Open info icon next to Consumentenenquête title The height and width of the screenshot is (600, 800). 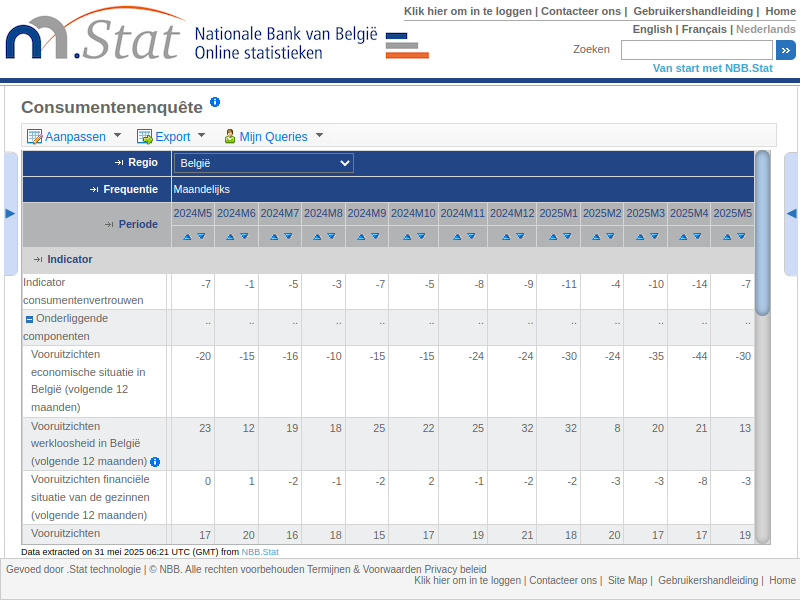tap(215, 103)
